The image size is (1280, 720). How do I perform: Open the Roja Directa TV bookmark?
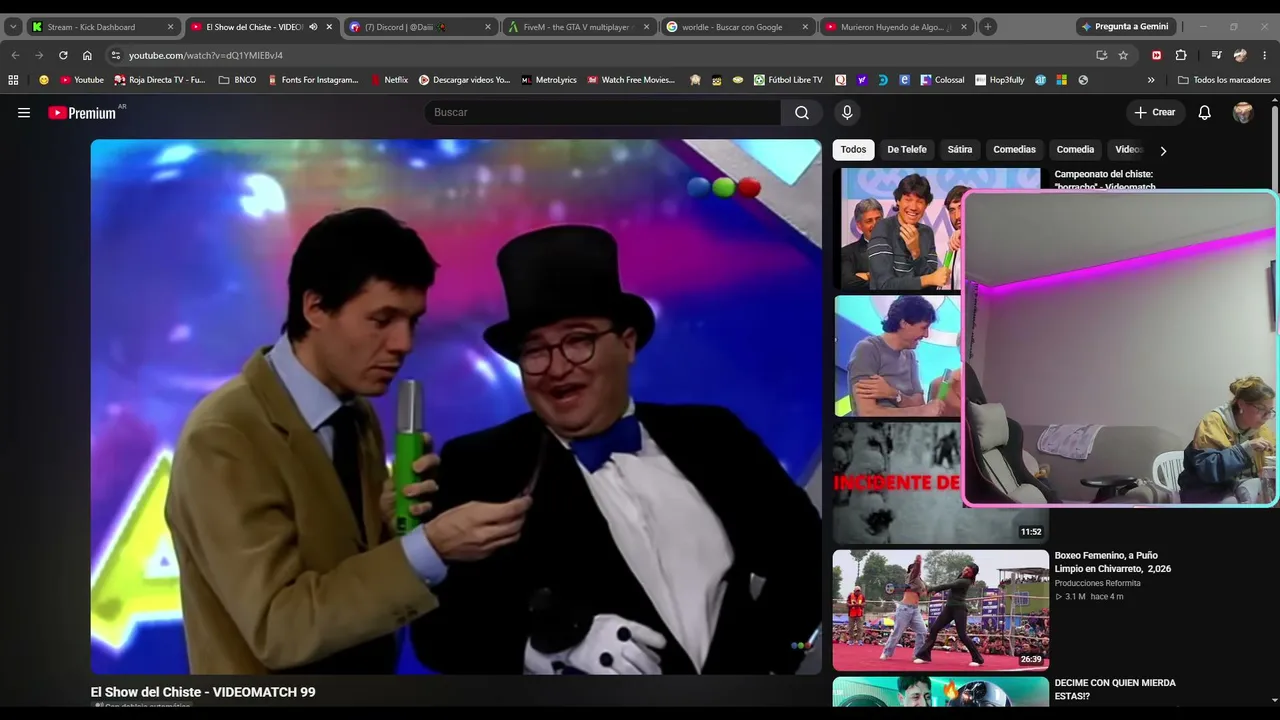pyautogui.click(x=160, y=80)
